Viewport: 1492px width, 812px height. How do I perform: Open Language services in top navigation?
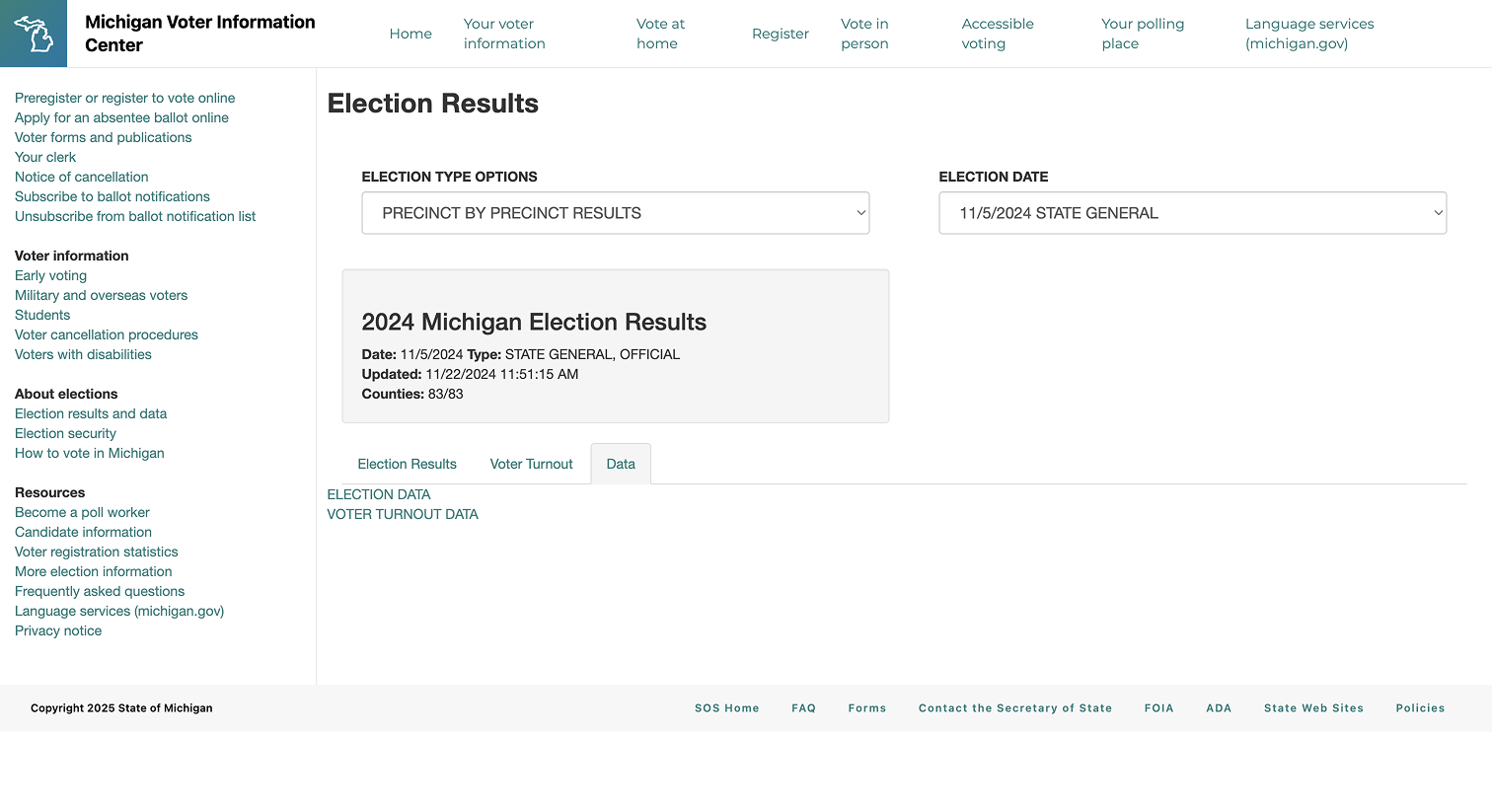tap(1309, 34)
